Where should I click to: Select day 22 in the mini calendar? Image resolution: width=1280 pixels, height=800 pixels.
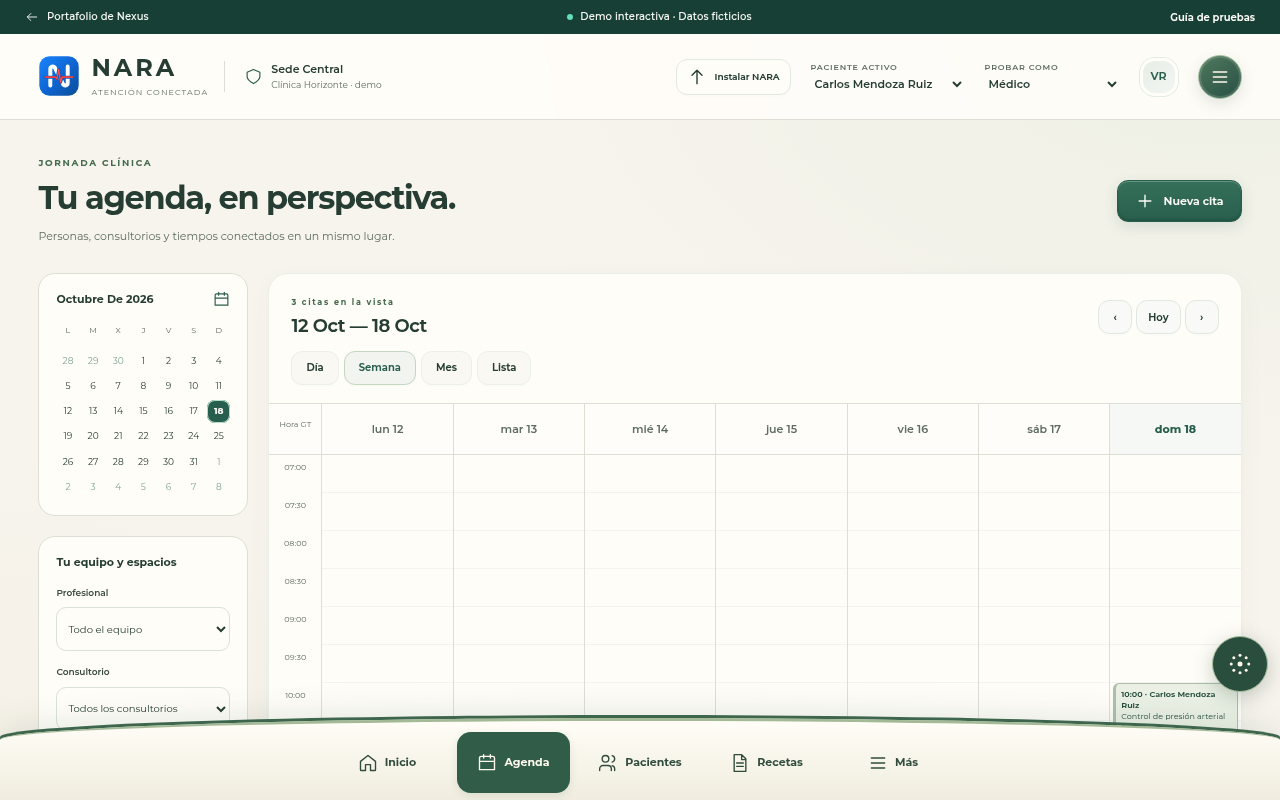pos(143,436)
